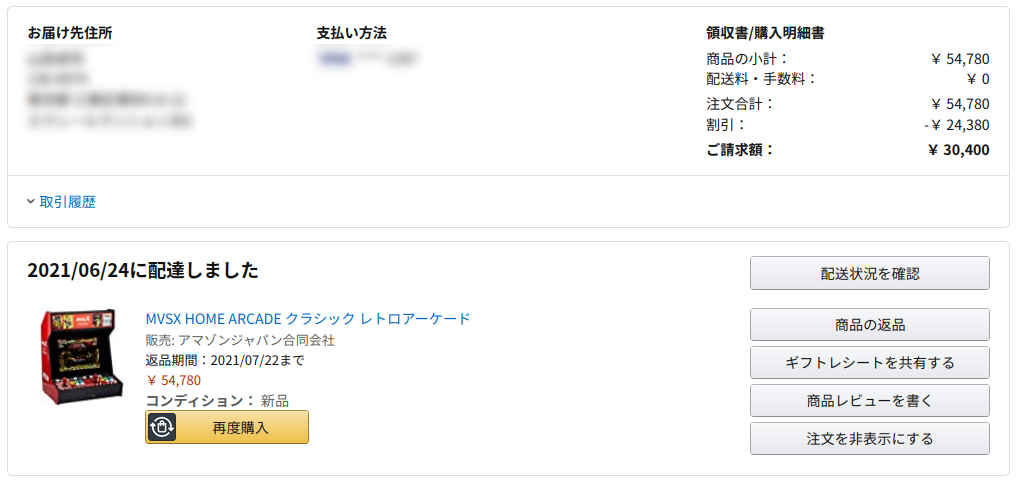Write a review via 商品レビューを書く
1017x486 pixels.
coord(869,400)
